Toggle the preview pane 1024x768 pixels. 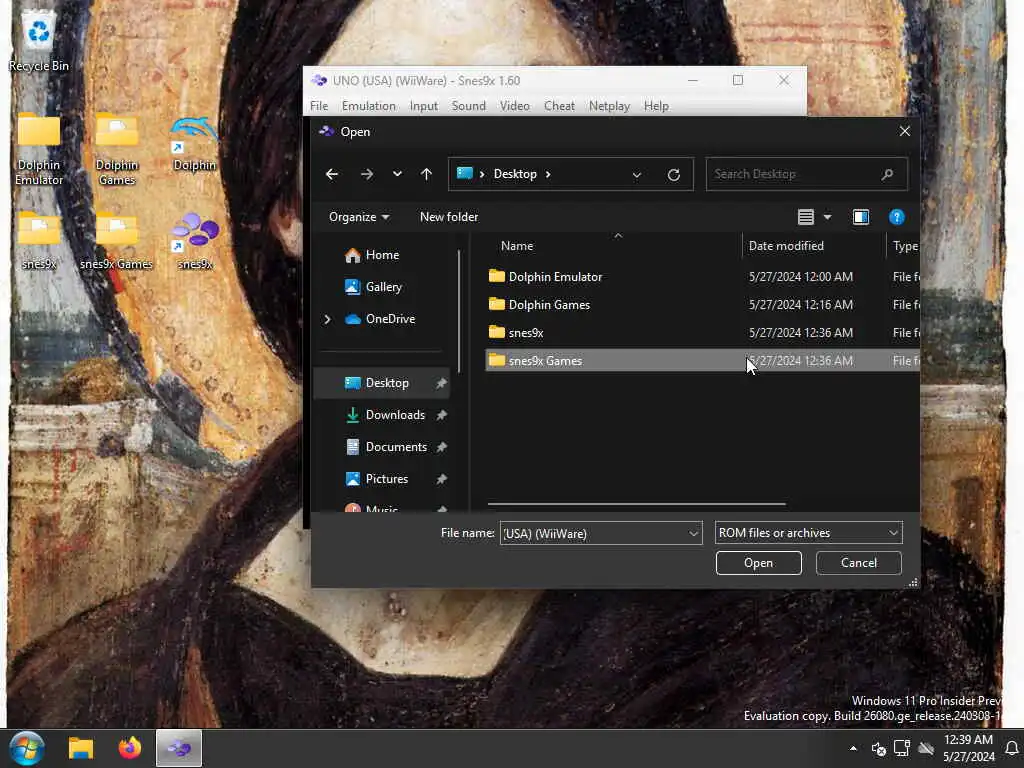[x=861, y=217]
